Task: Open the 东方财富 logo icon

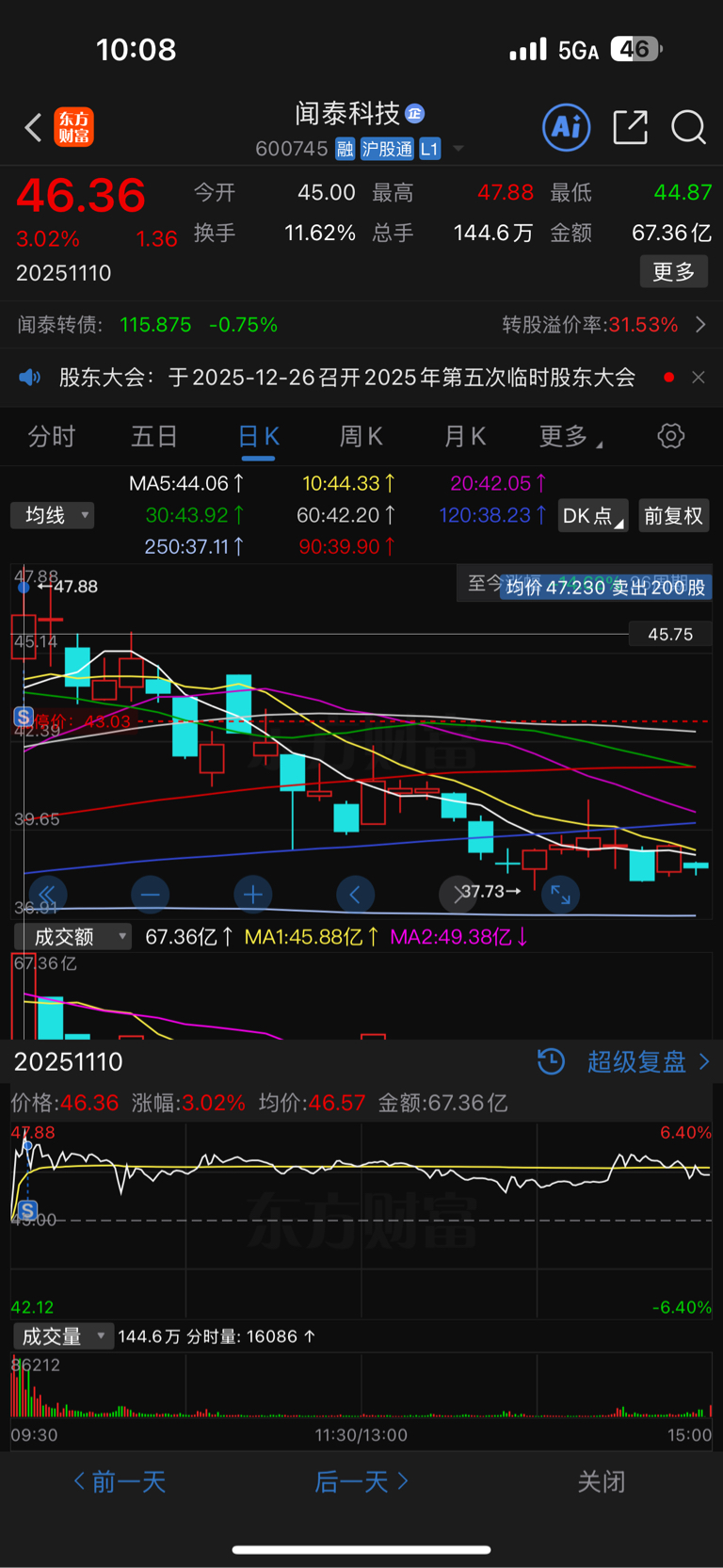Action: coord(73,127)
